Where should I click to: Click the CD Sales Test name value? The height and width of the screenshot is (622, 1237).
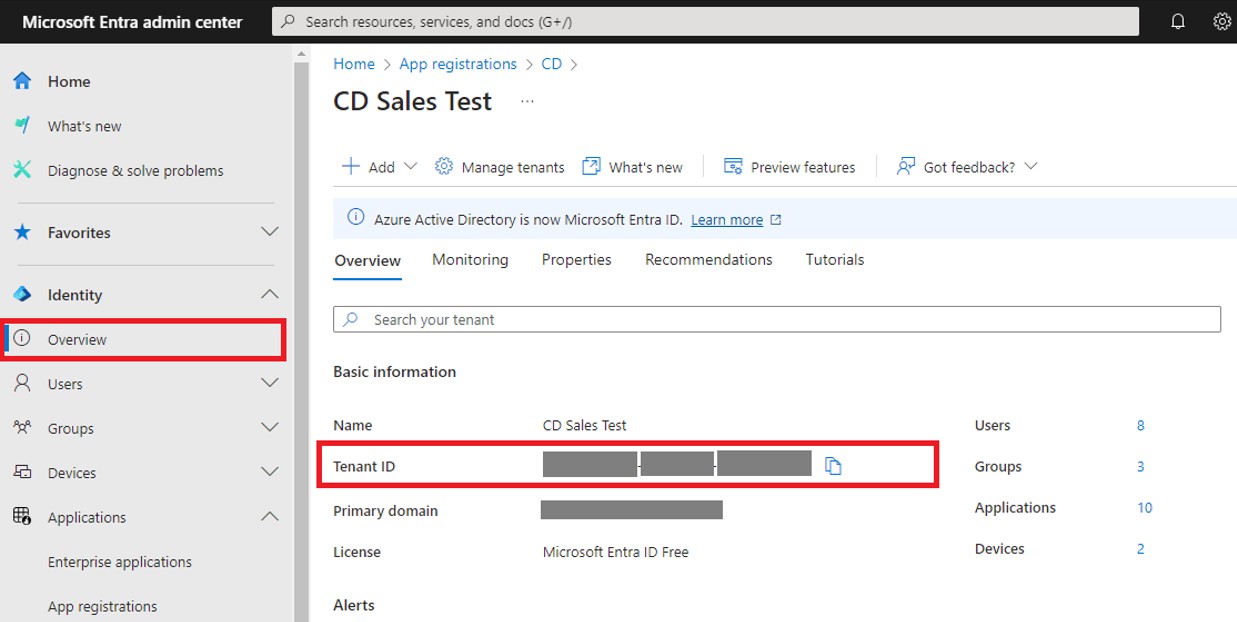(x=585, y=425)
